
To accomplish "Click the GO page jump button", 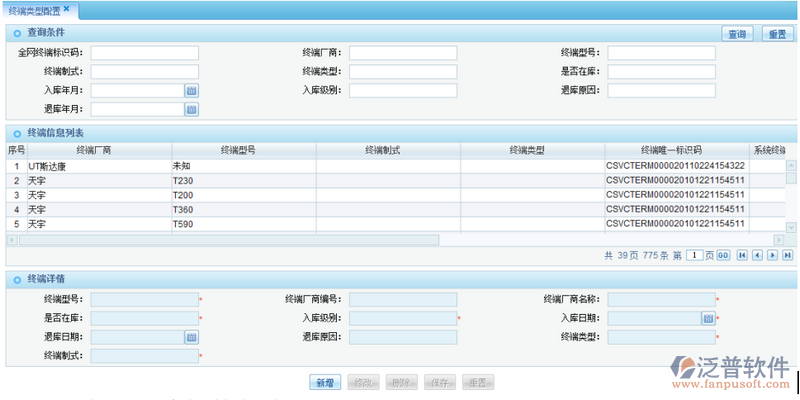I will pyautogui.click(x=722, y=256).
